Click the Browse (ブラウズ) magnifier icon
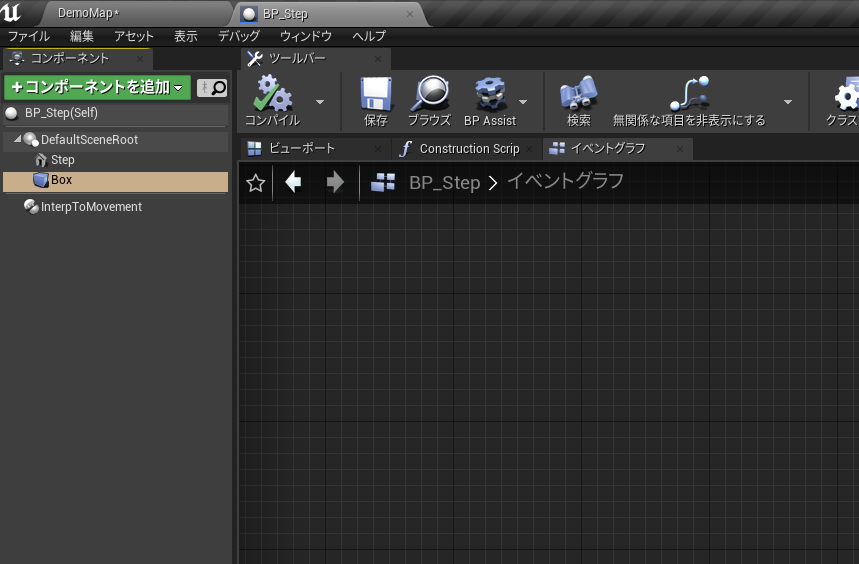Screen dimensions: 859x564 click(430, 93)
